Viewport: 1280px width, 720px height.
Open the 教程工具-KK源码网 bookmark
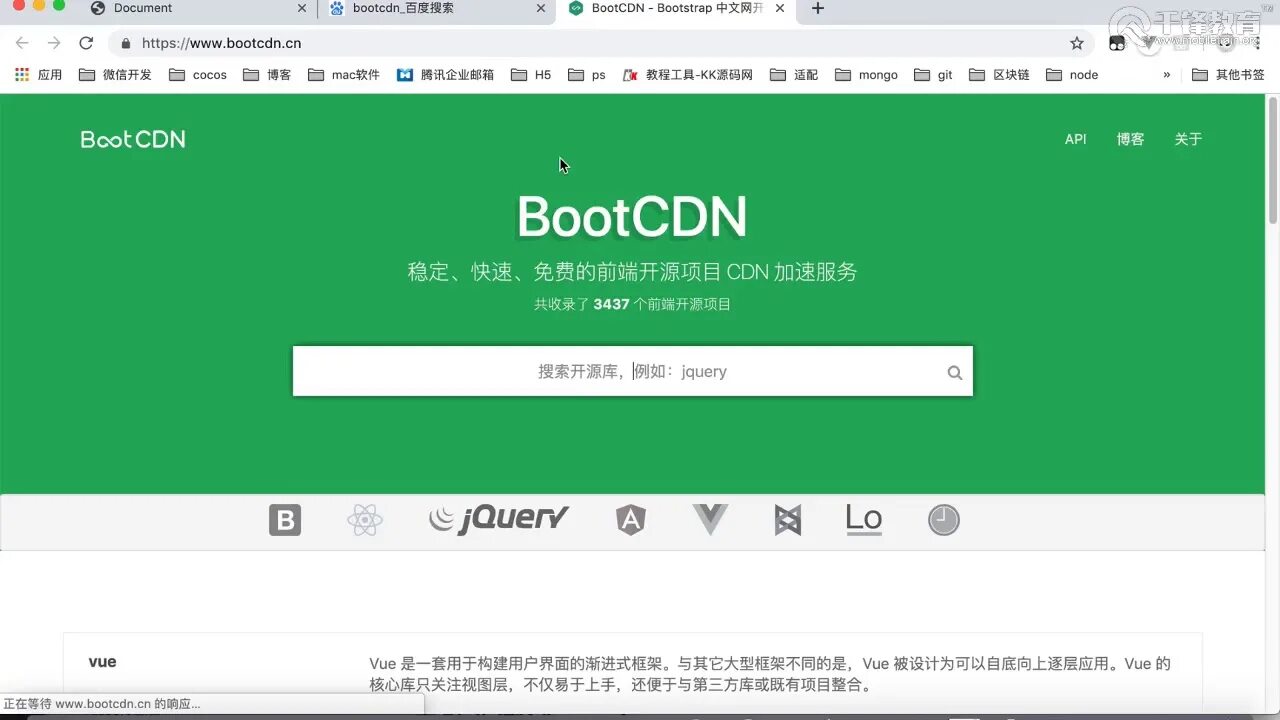tap(688, 75)
